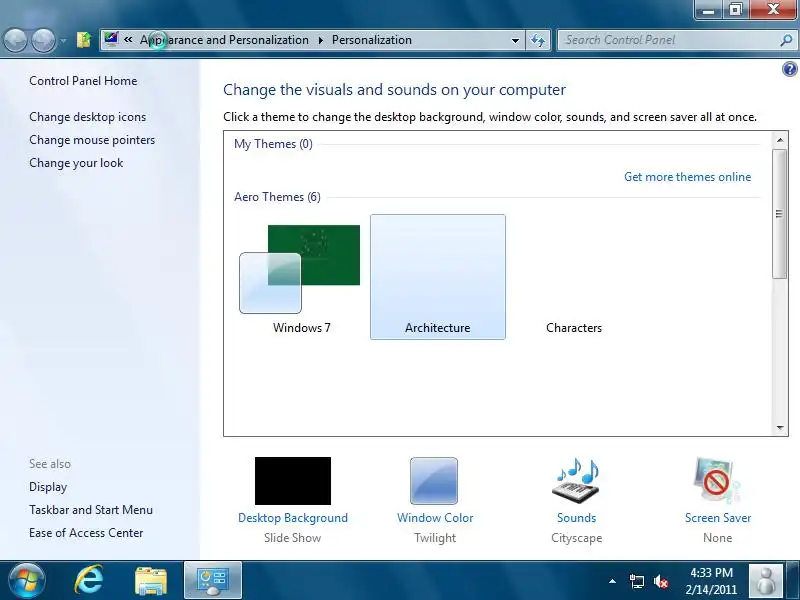
Task: Close the Personalization window
Action: pyautogui.click(x=773, y=9)
